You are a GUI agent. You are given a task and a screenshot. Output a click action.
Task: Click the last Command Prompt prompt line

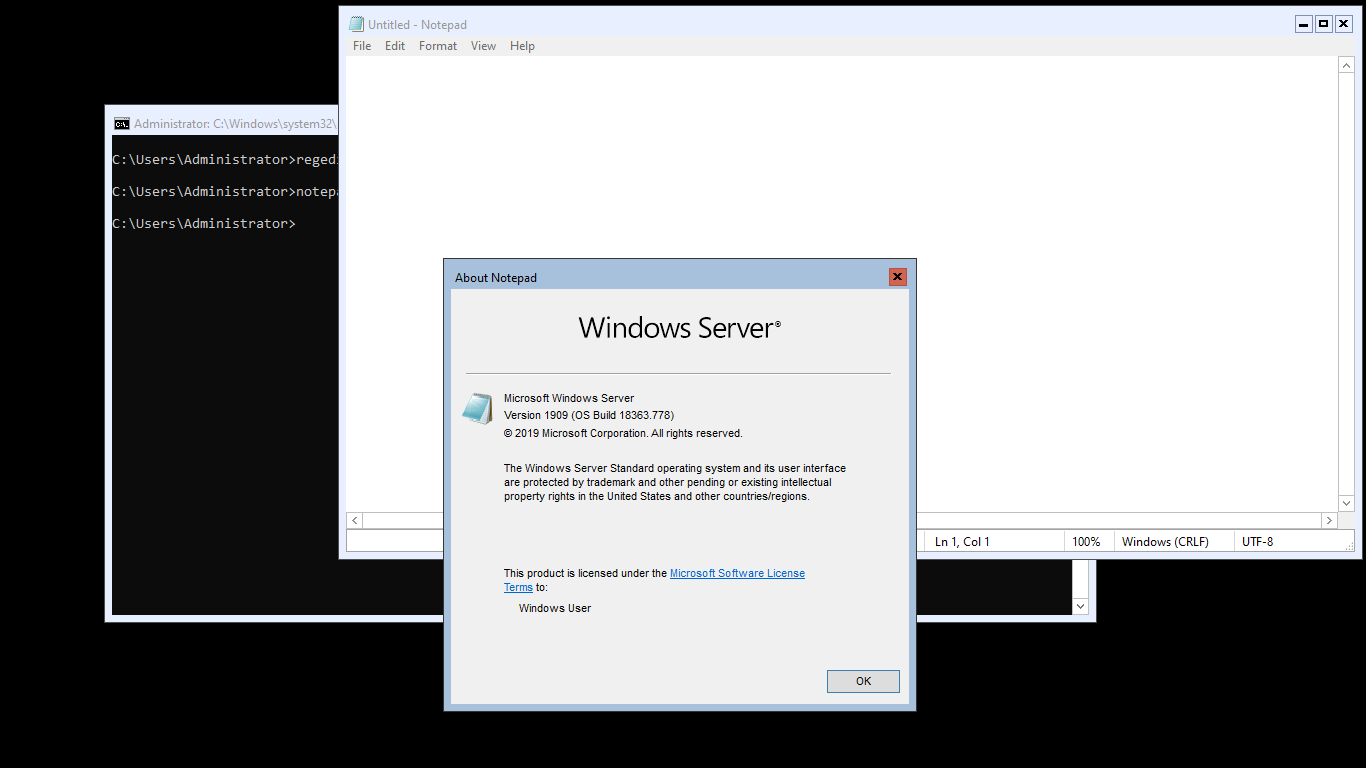[x=204, y=223]
